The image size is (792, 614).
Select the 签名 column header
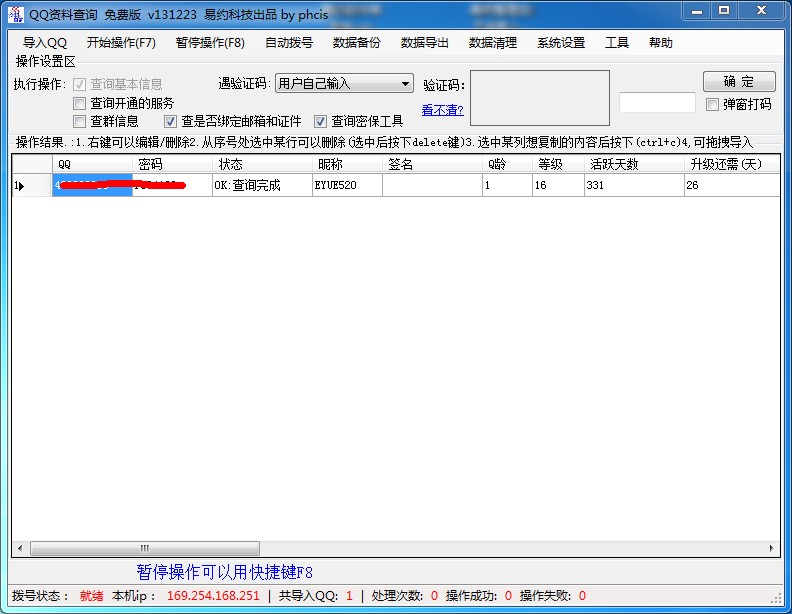coord(432,164)
